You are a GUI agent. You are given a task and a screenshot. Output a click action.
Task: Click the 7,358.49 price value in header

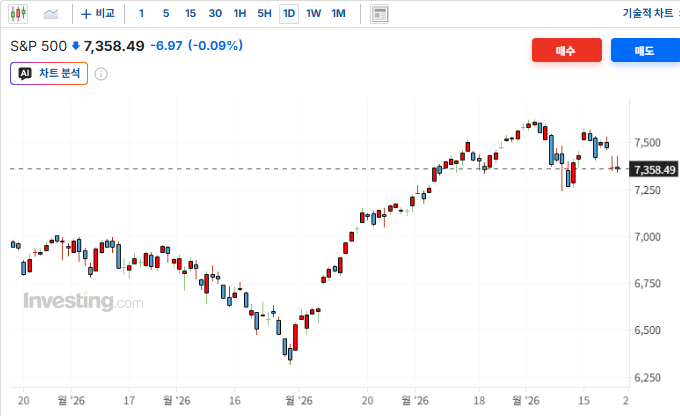click(x=114, y=46)
